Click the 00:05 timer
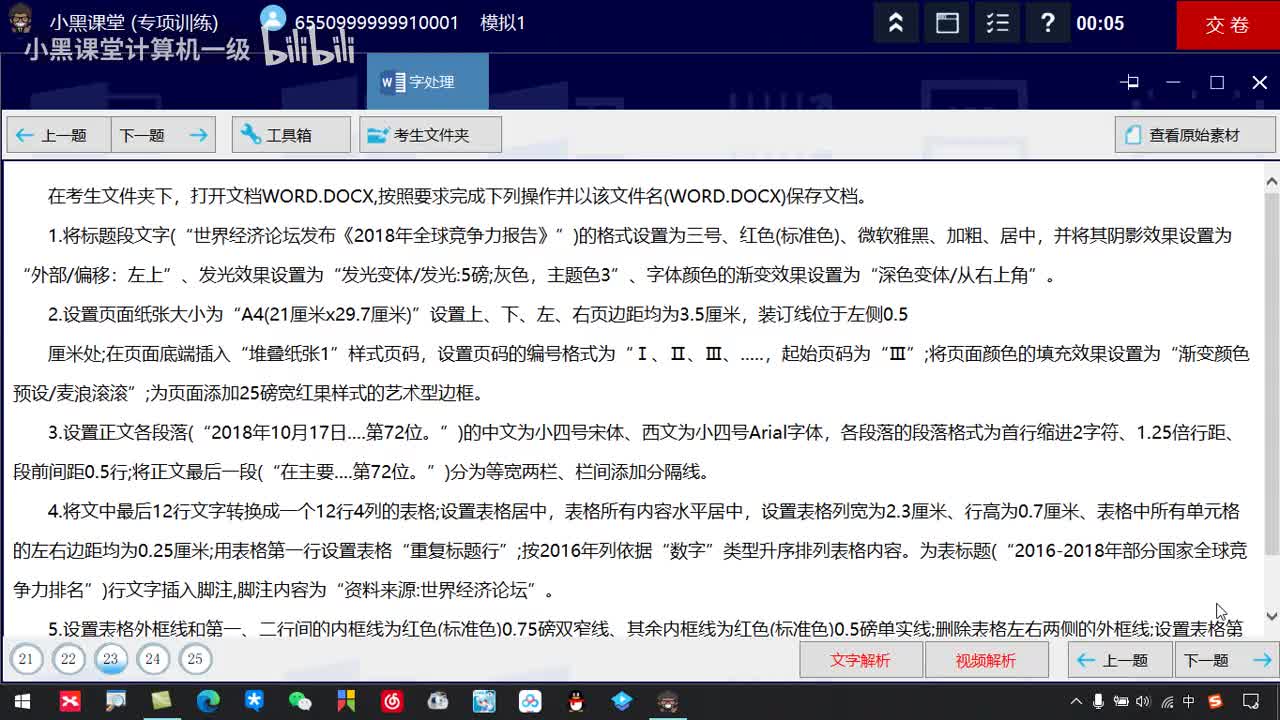 tap(1100, 23)
